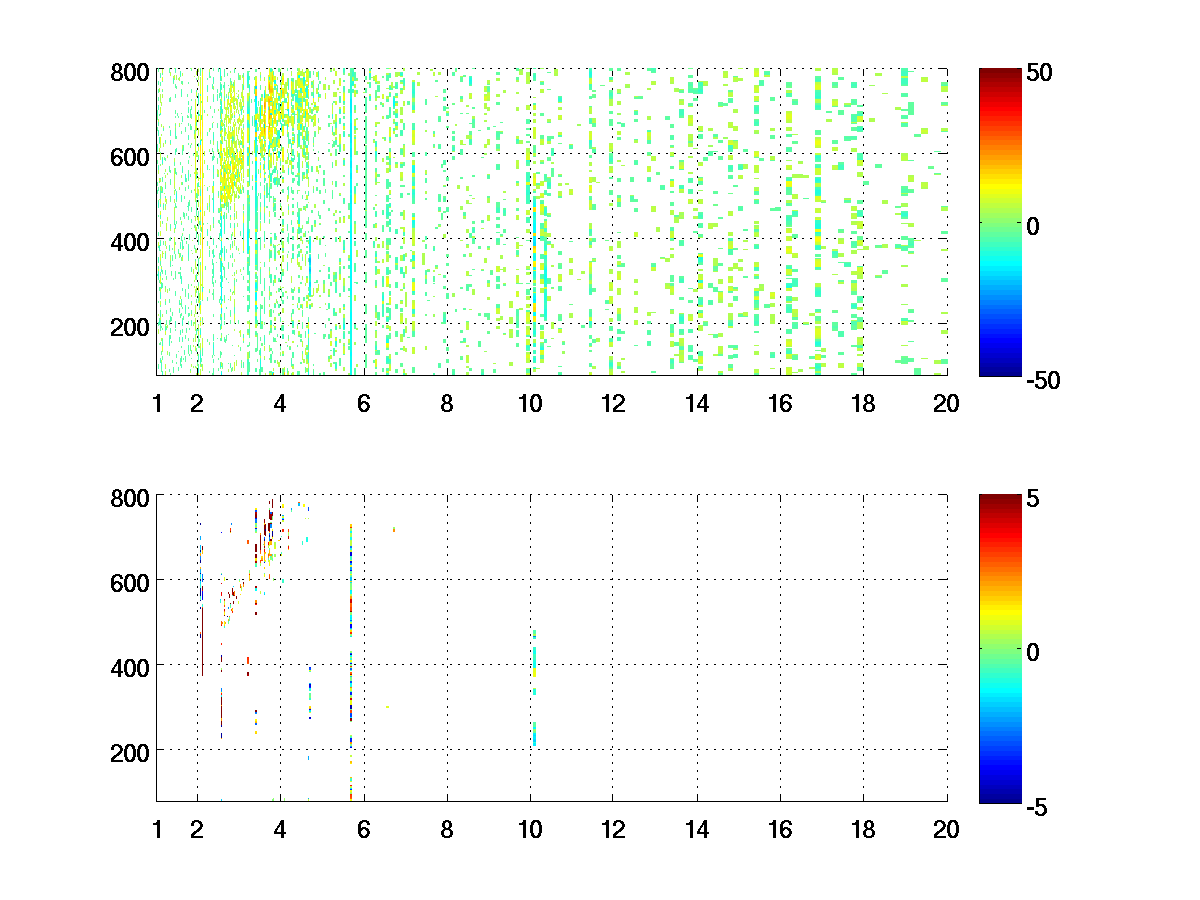Click x-axis tick '20' under the lower heatmap
The width and height of the screenshot is (1200, 900).
946,829
